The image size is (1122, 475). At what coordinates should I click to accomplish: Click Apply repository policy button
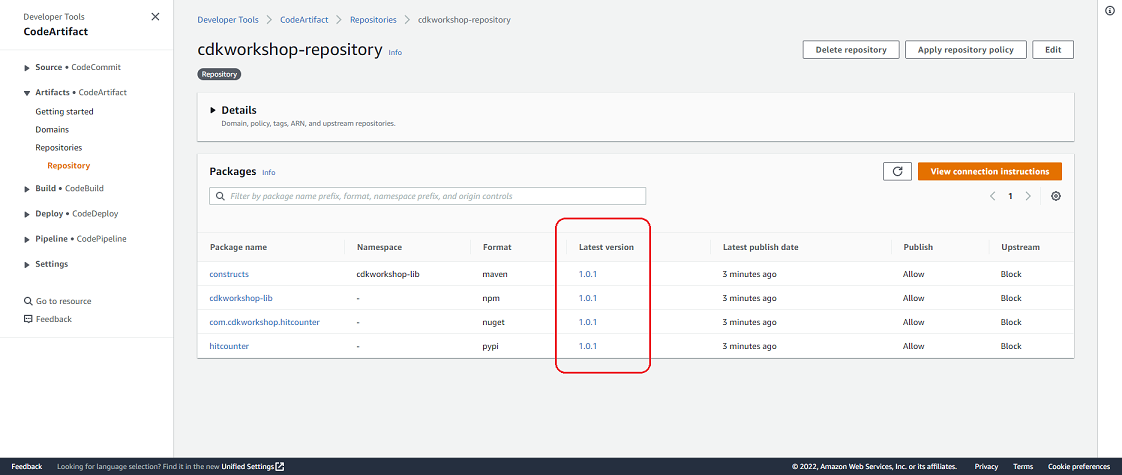[x=966, y=50]
